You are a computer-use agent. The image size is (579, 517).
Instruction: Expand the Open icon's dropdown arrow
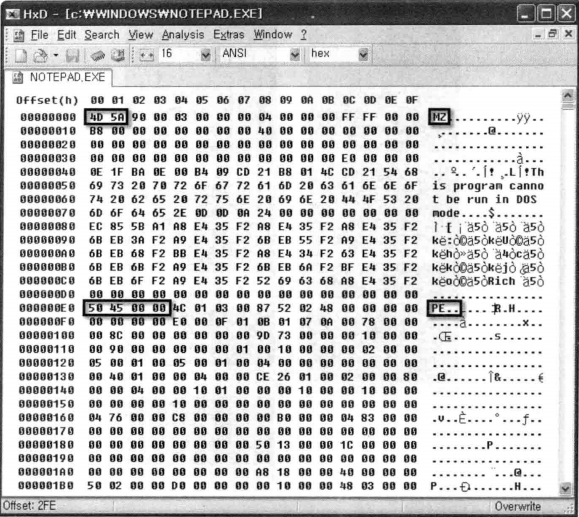pyautogui.click(x=56, y=55)
